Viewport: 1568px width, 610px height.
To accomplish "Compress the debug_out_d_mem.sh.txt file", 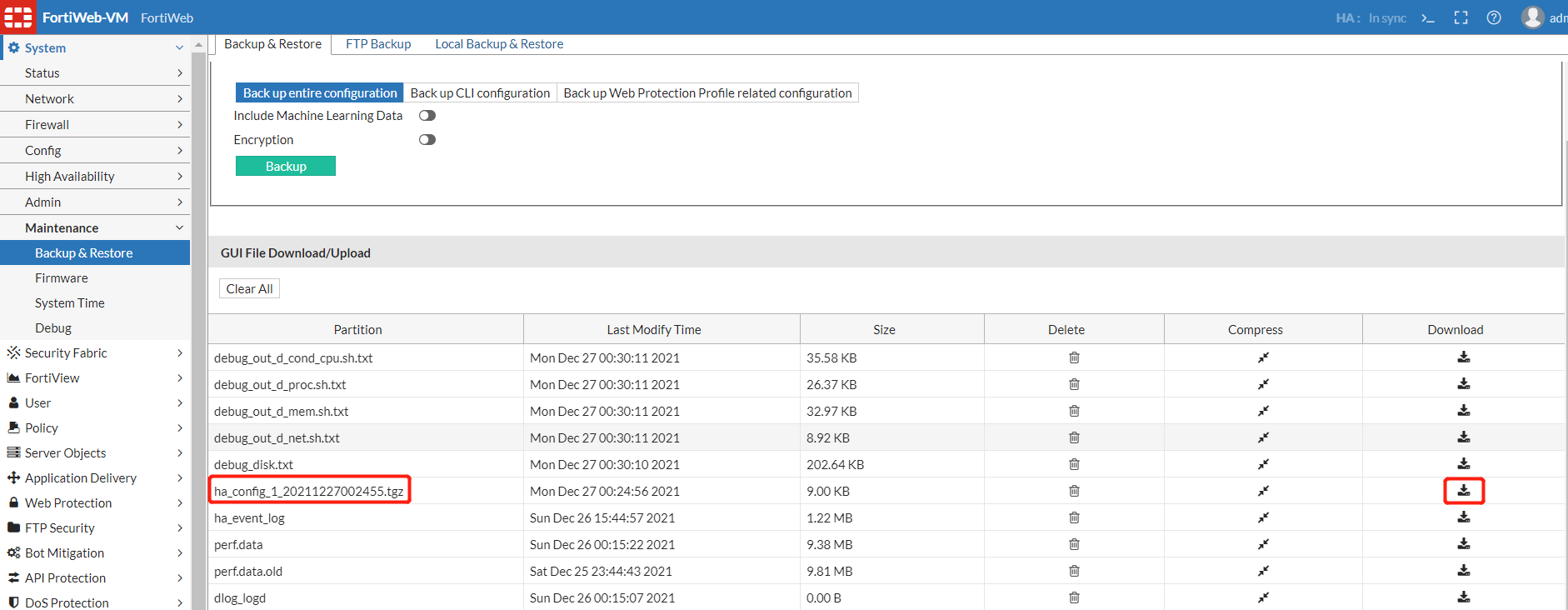I will (1263, 411).
